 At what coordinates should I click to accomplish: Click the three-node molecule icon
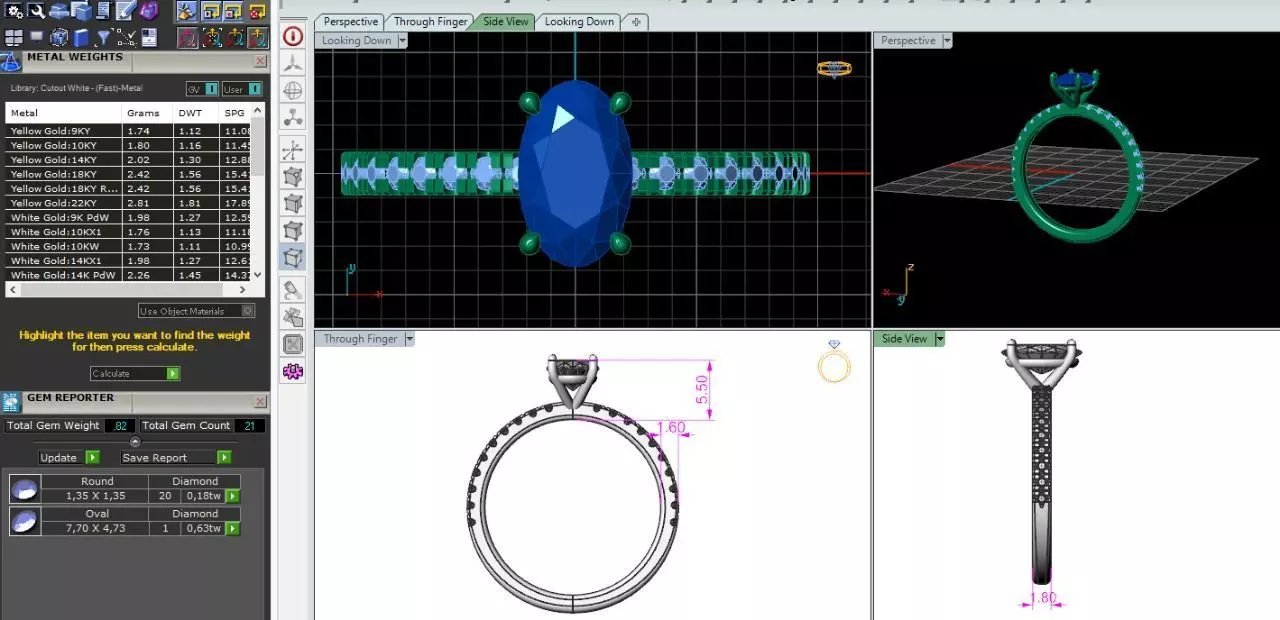coord(293,117)
